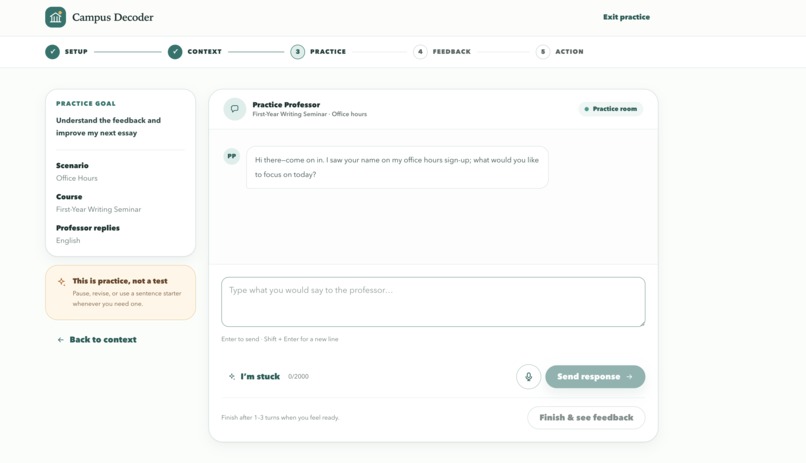Viewport: 806px width, 463px height.
Task: Focus the professor reply text box
Action: pyautogui.click(x=433, y=302)
